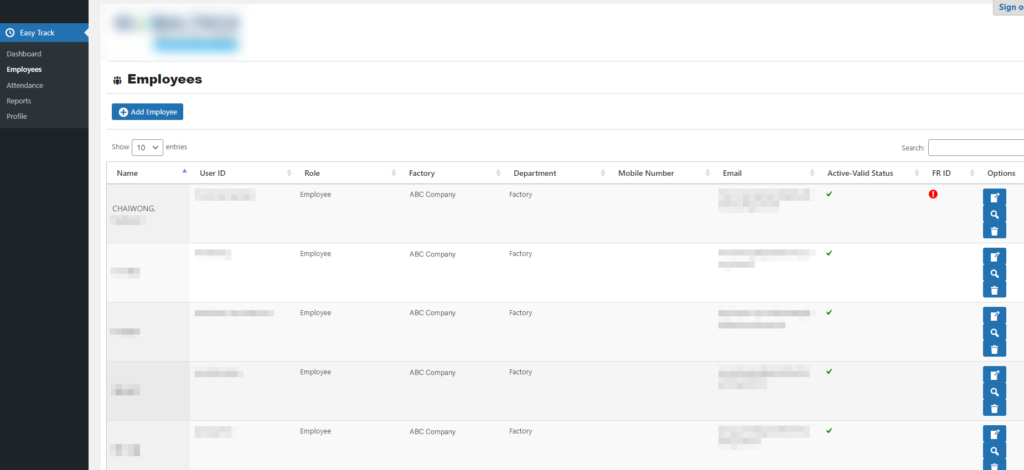Click the Employee role cell in the CHAIWONG row
Screen dimensions: 1024x470
315,195
